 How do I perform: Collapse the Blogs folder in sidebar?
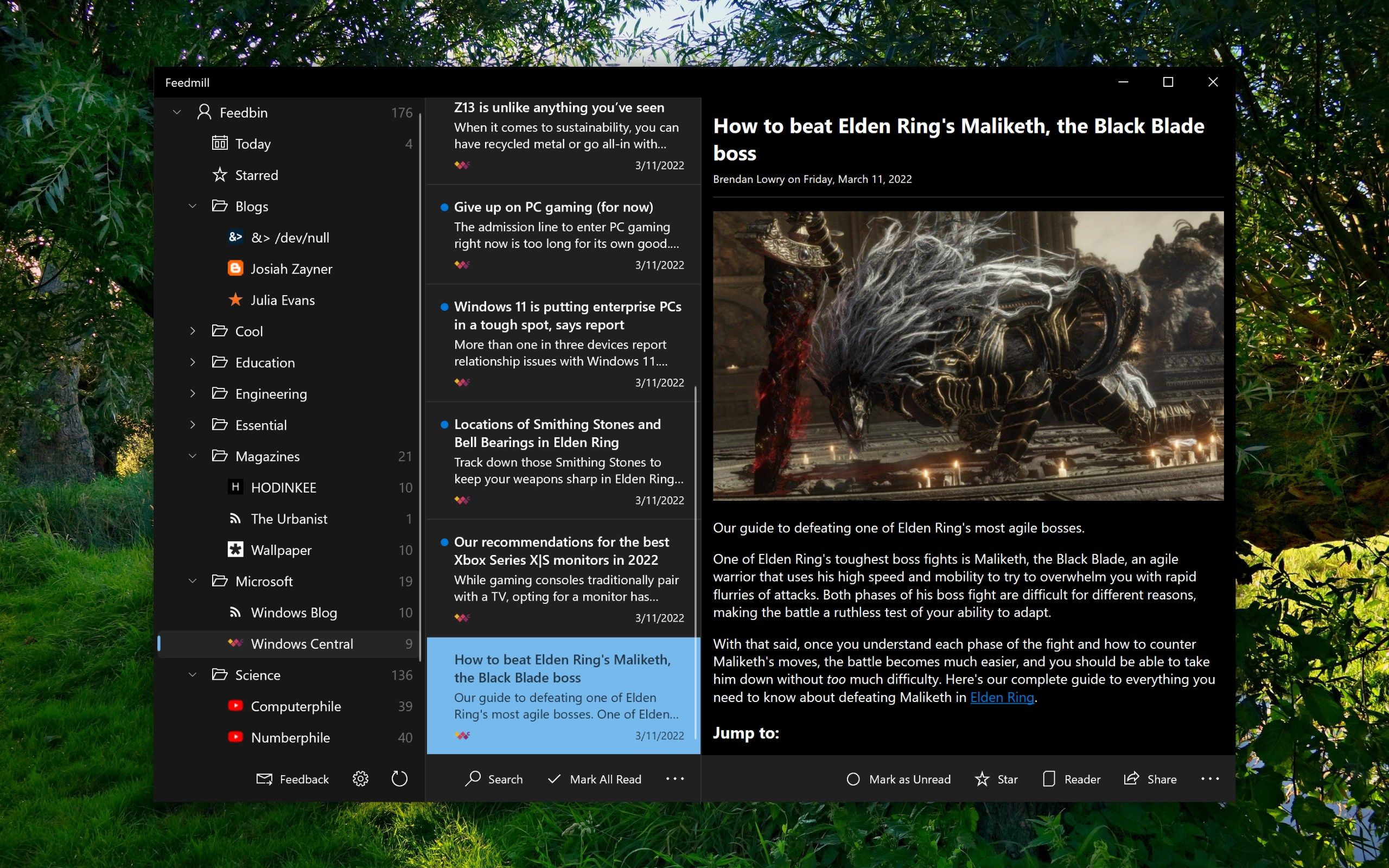193,205
